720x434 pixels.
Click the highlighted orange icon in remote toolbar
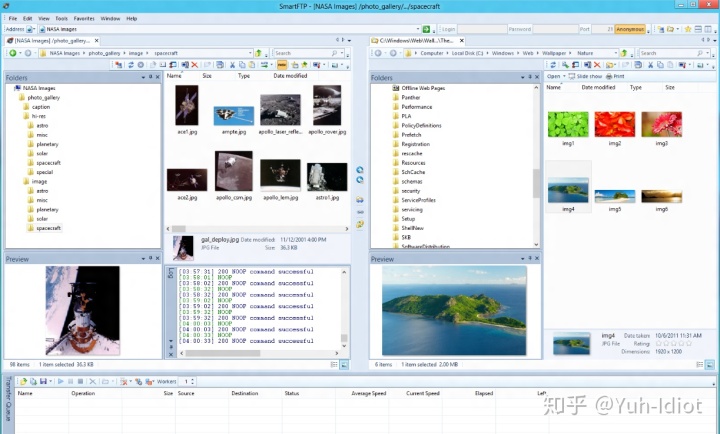tap(282, 65)
